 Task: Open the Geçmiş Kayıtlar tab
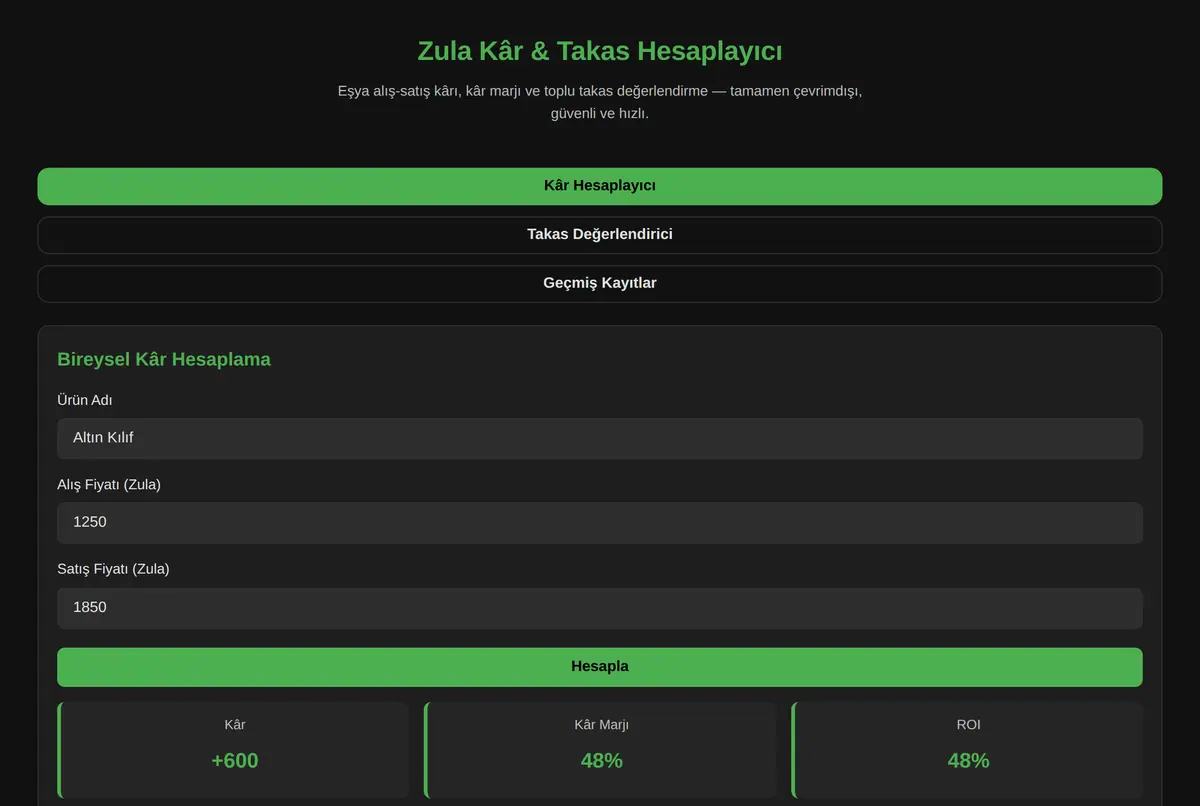(600, 284)
